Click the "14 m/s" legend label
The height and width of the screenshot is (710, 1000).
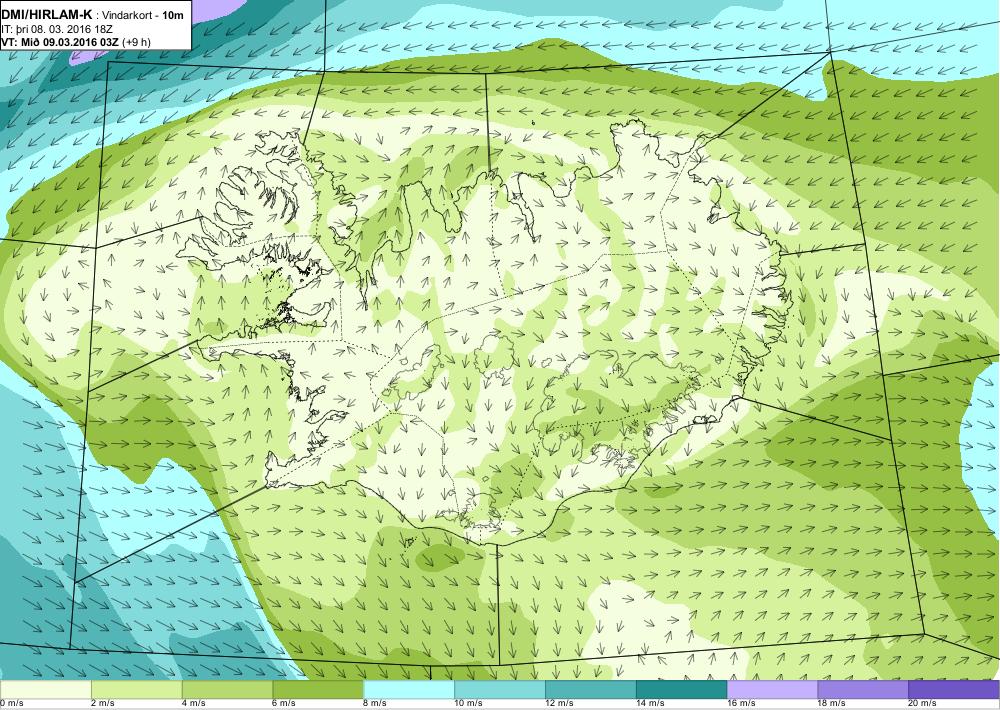[651, 704]
